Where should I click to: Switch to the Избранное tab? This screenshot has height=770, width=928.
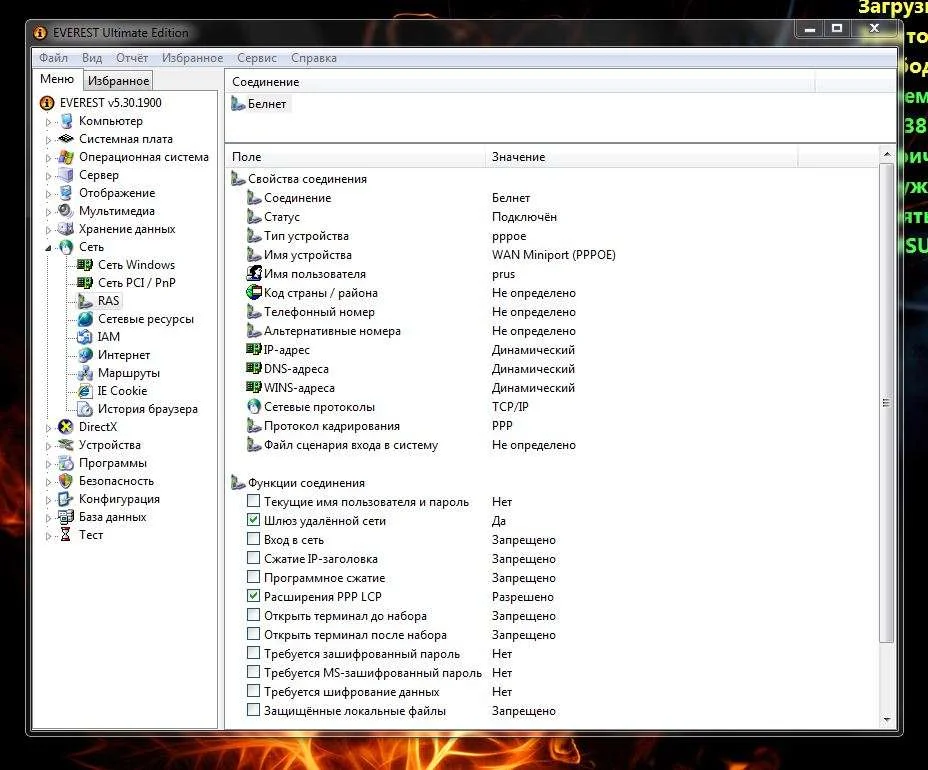coord(118,81)
